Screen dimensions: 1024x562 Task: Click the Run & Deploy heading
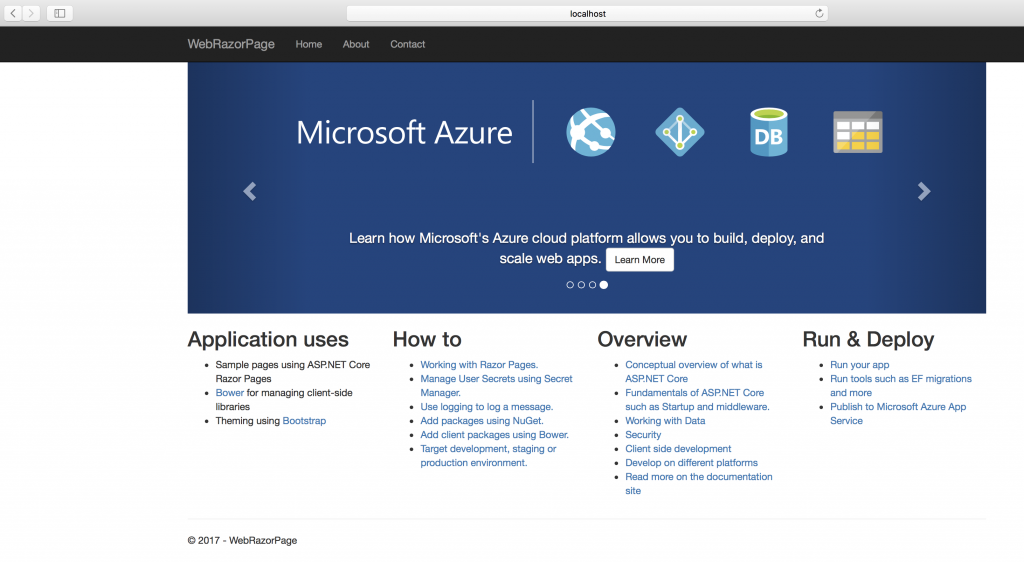(x=868, y=339)
